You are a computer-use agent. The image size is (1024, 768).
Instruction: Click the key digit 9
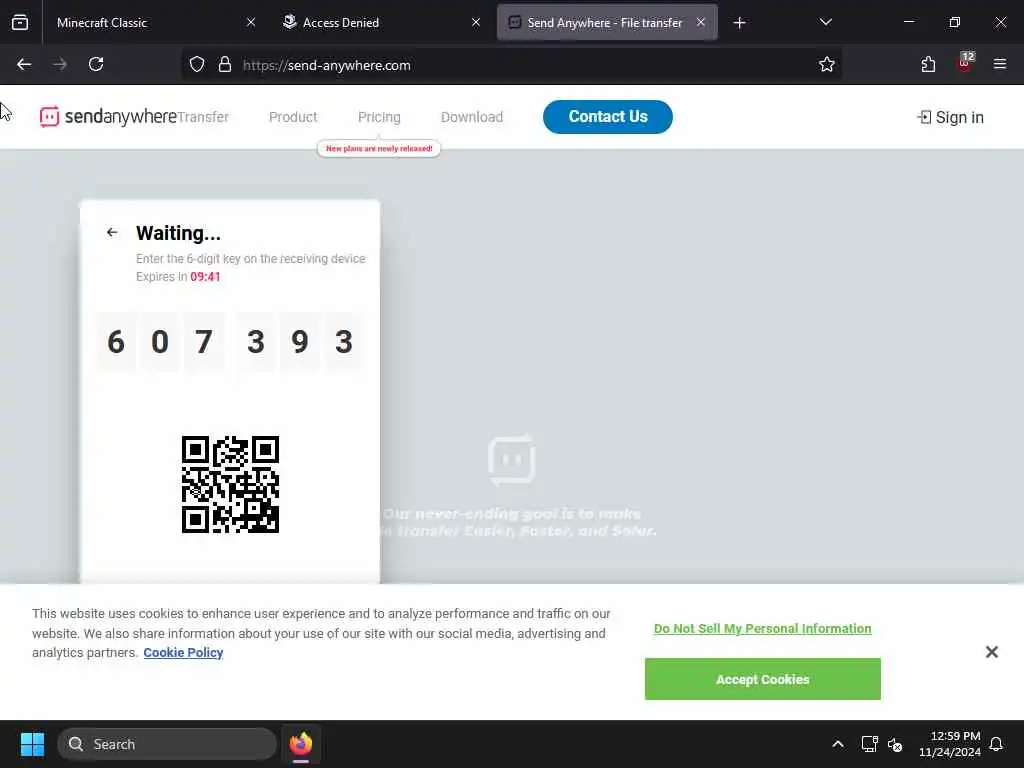(x=300, y=342)
